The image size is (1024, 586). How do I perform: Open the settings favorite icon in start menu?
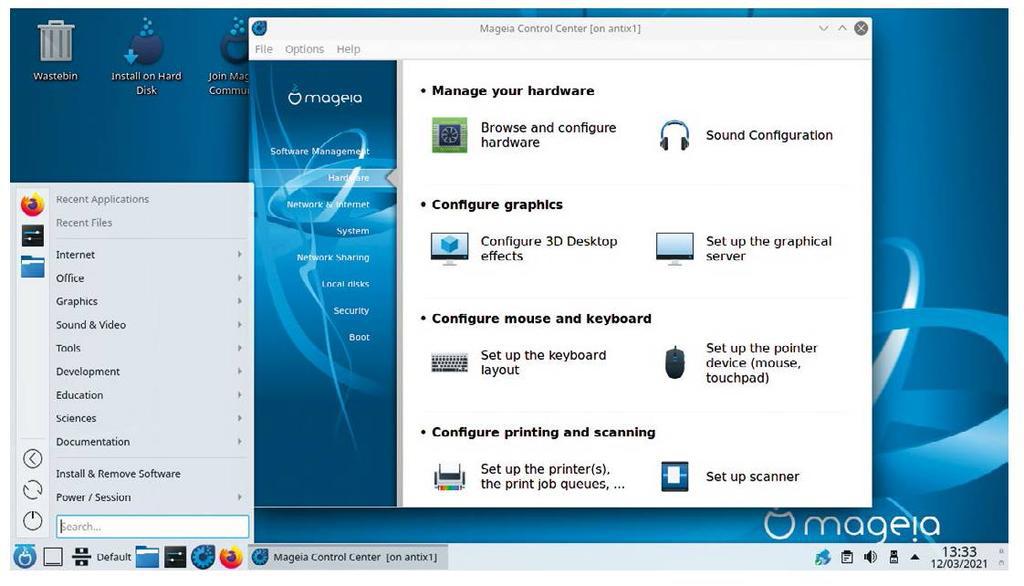(x=32, y=235)
